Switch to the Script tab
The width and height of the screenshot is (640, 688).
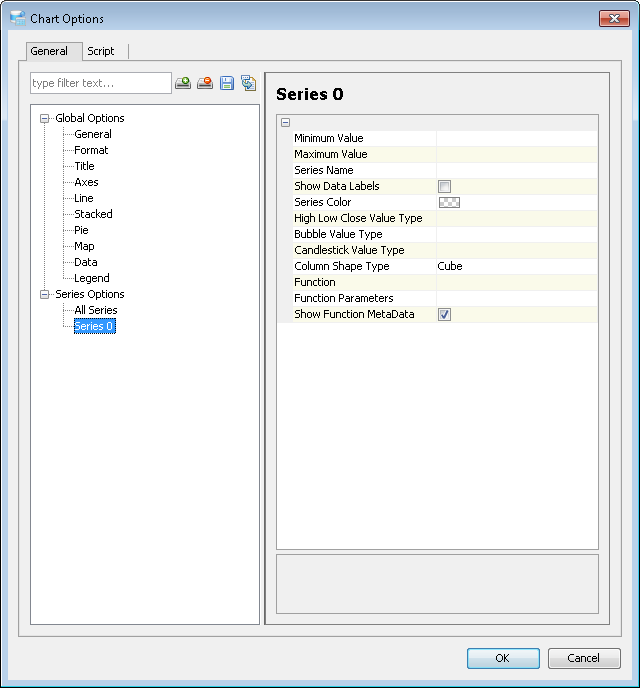tap(101, 51)
